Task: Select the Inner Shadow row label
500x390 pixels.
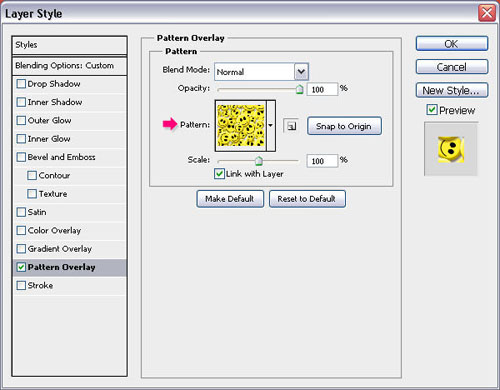Action: (x=55, y=102)
